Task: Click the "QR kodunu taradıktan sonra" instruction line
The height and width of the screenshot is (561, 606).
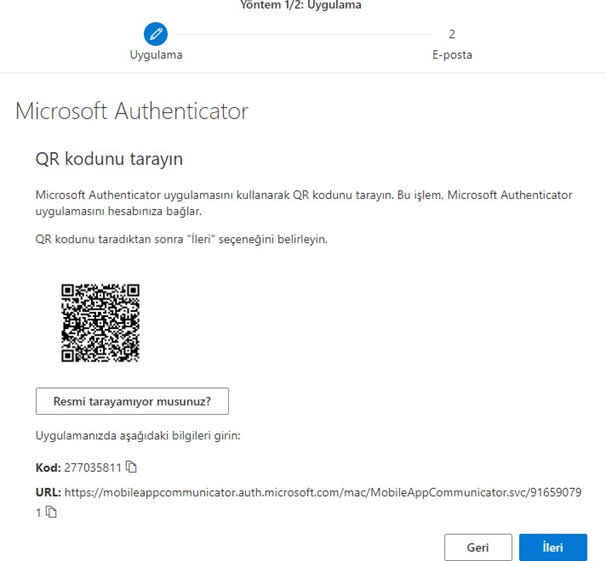Action: 181,239
